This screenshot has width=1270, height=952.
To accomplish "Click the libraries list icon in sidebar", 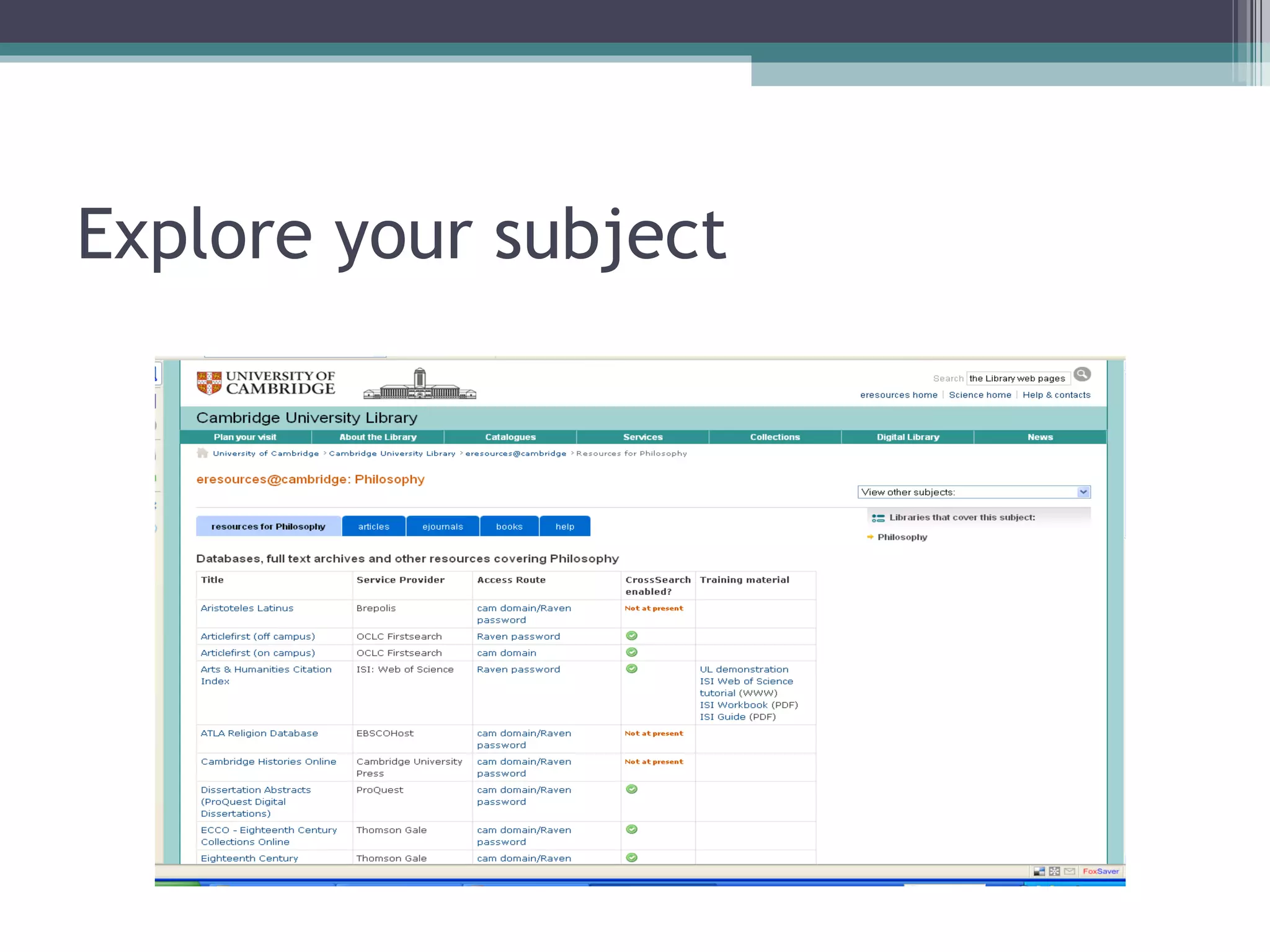I will pos(878,518).
